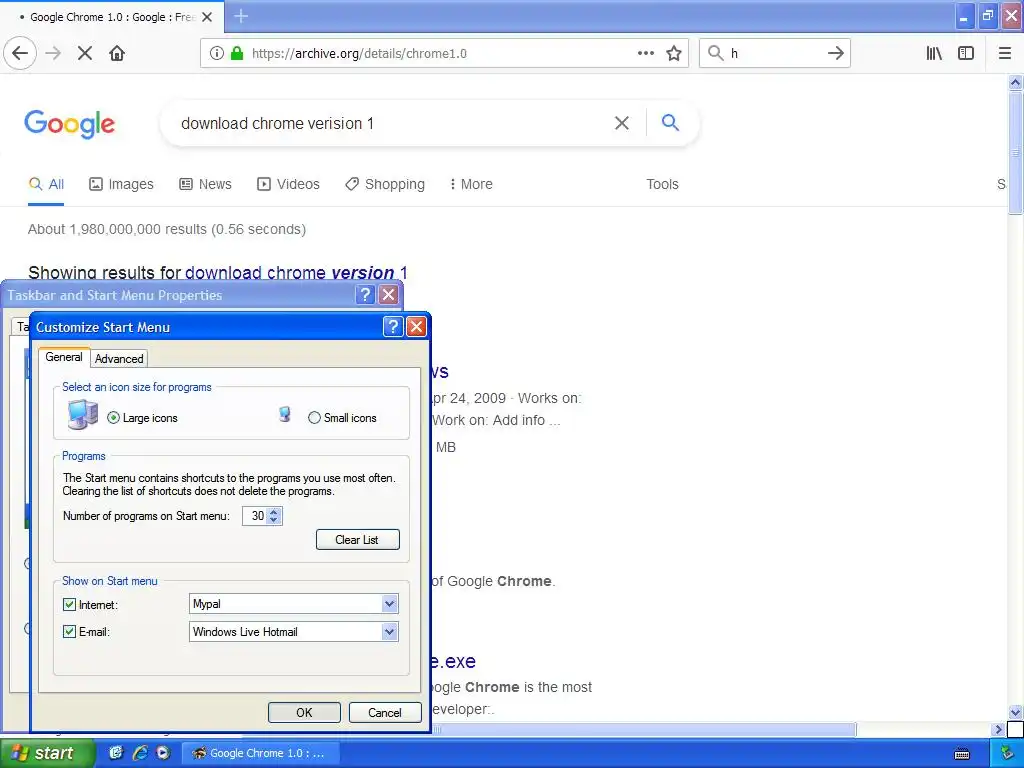The image size is (1024, 768).
Task: Select the All results tab
Action: coord(46,184)
